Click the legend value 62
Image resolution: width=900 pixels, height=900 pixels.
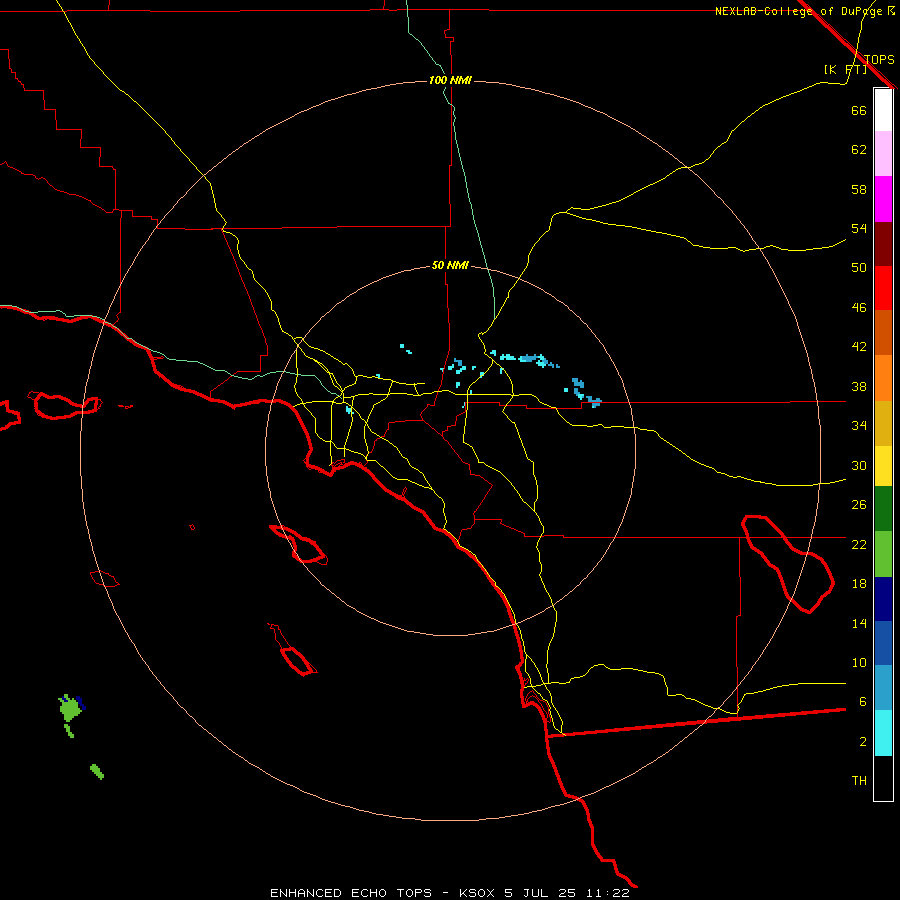[859, 150]
